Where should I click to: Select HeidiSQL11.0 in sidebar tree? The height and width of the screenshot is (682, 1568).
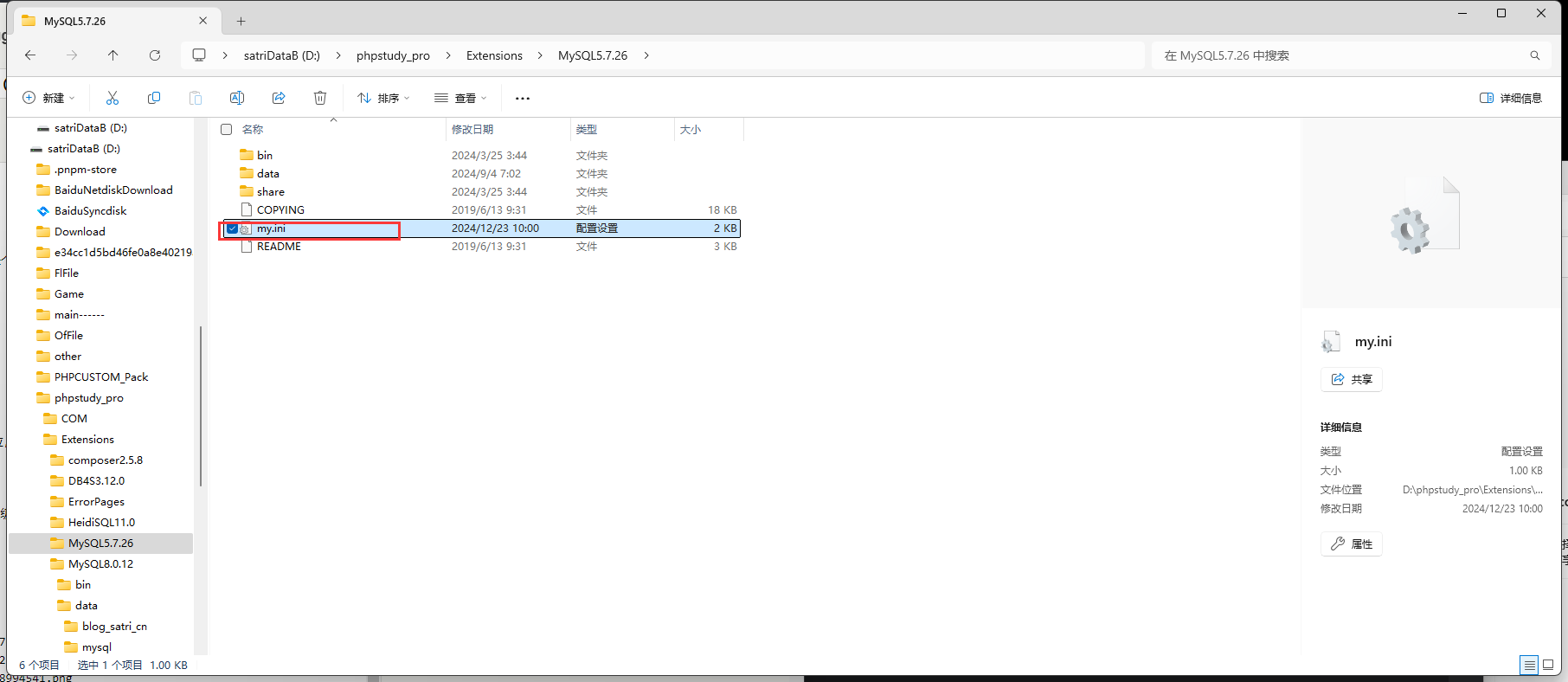[x=101, y=523]
